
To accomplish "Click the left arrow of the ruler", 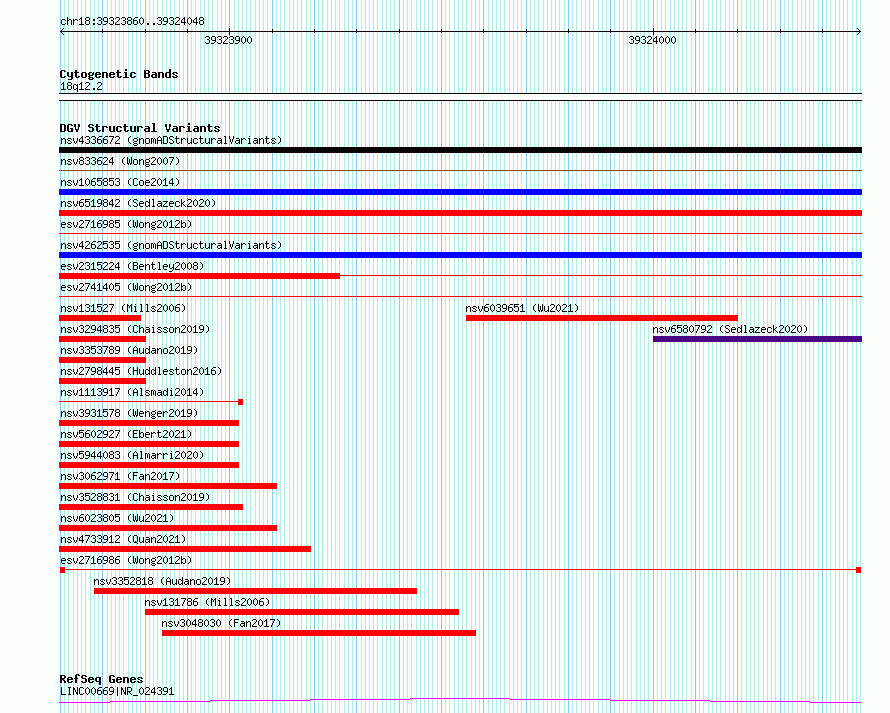I will [62, 32].
